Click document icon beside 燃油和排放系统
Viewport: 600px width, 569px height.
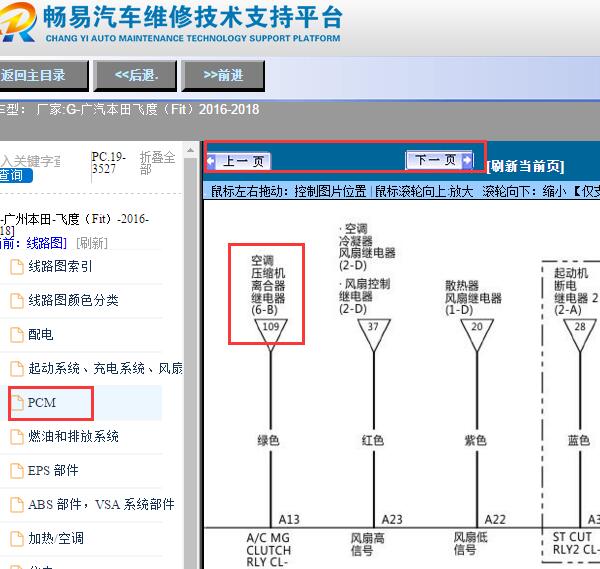[16, 437]
